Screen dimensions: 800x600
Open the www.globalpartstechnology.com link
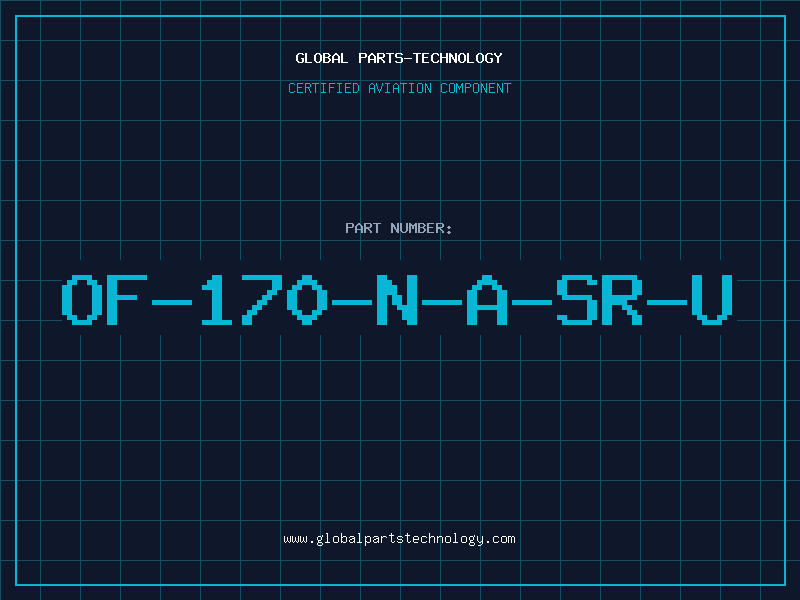tap(399, 539)
